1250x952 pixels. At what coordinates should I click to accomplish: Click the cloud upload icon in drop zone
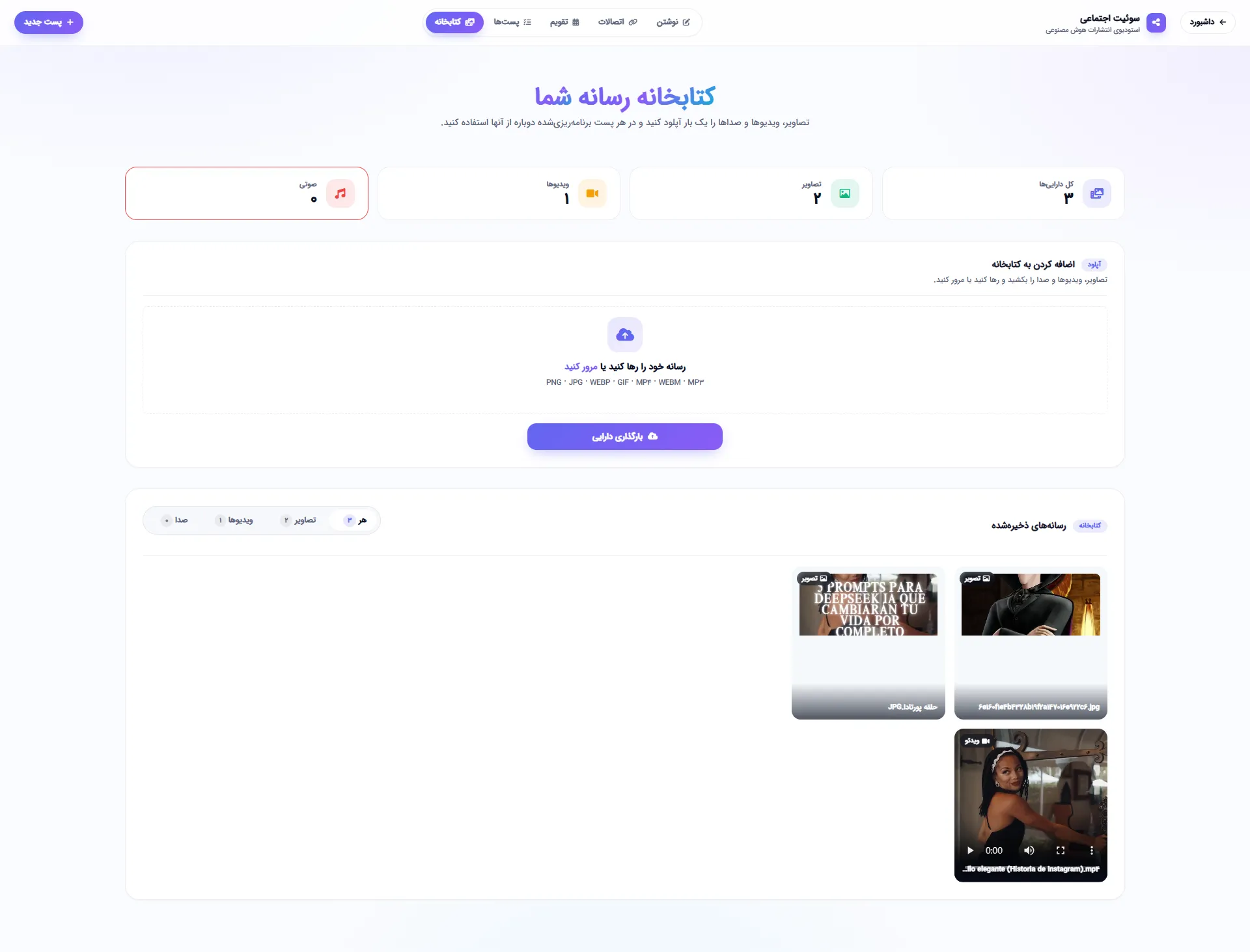point(625,335)
